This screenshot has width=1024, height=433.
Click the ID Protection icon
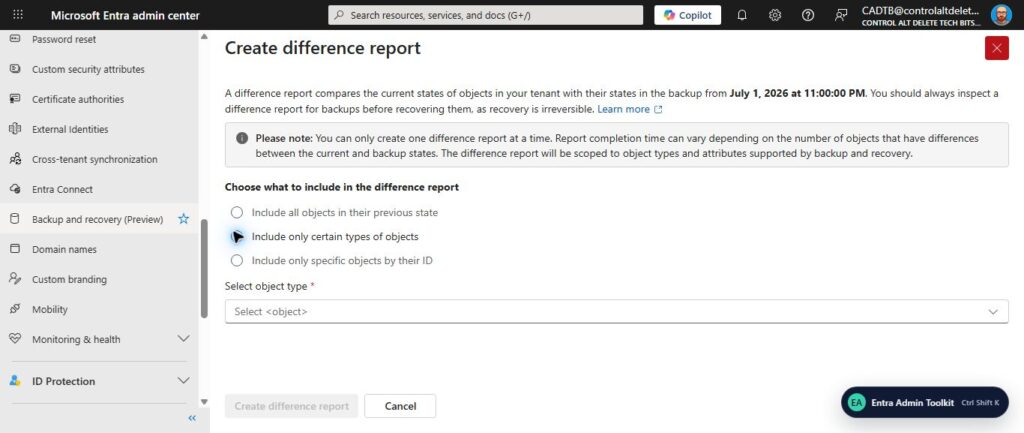(x=15, y=381)
